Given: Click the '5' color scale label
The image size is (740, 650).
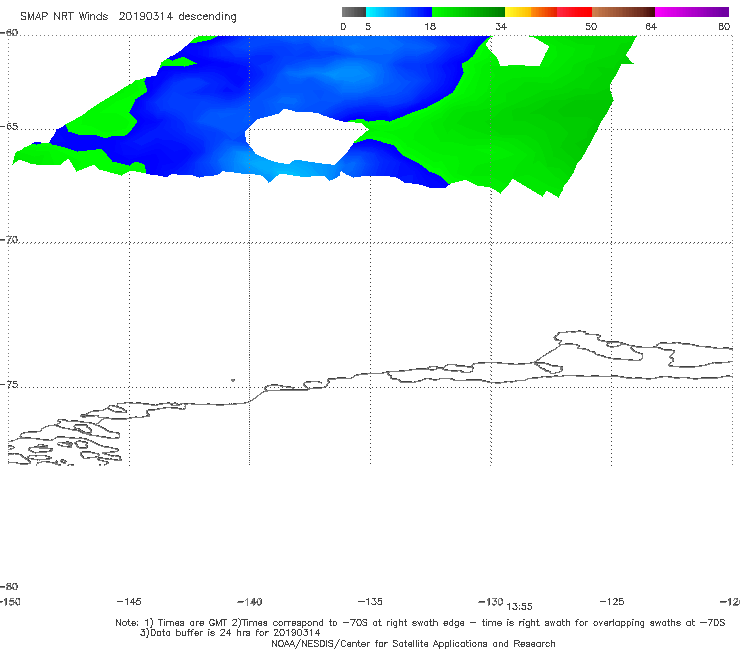Looking at the screenshot, I should coord(368,27).
